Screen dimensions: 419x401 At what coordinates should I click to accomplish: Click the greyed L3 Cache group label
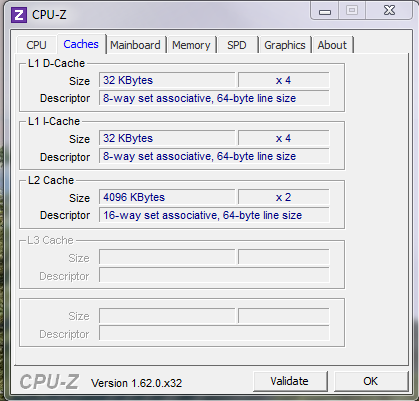[x=50, y=240]
